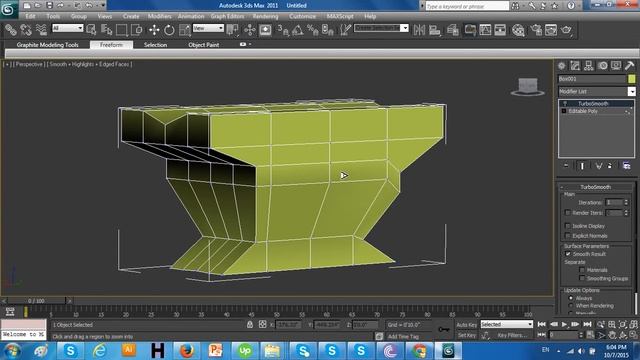This screenshot has height=360, width=640.
Task: Click the Align tool icon
Action: [435, 30]
